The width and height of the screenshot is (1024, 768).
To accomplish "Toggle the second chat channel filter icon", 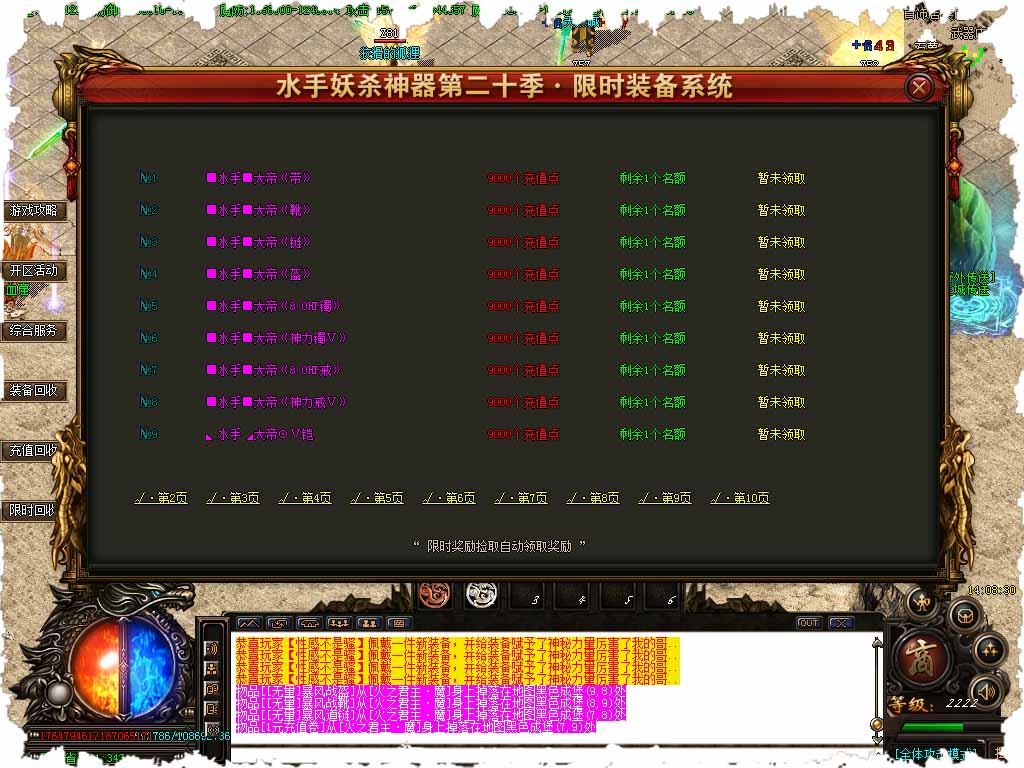I will [x=212, y=669].
